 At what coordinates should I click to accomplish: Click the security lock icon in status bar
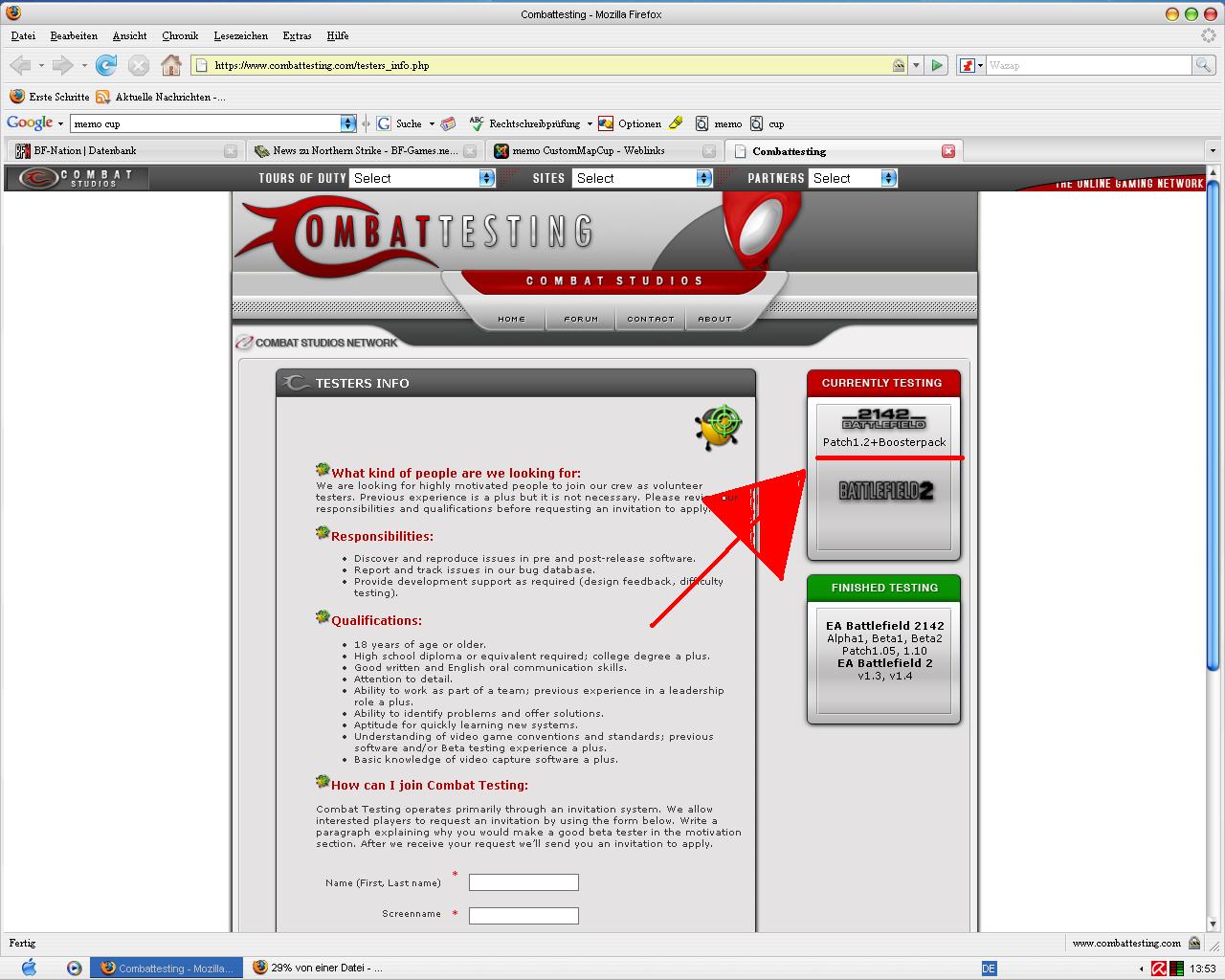1194,943
